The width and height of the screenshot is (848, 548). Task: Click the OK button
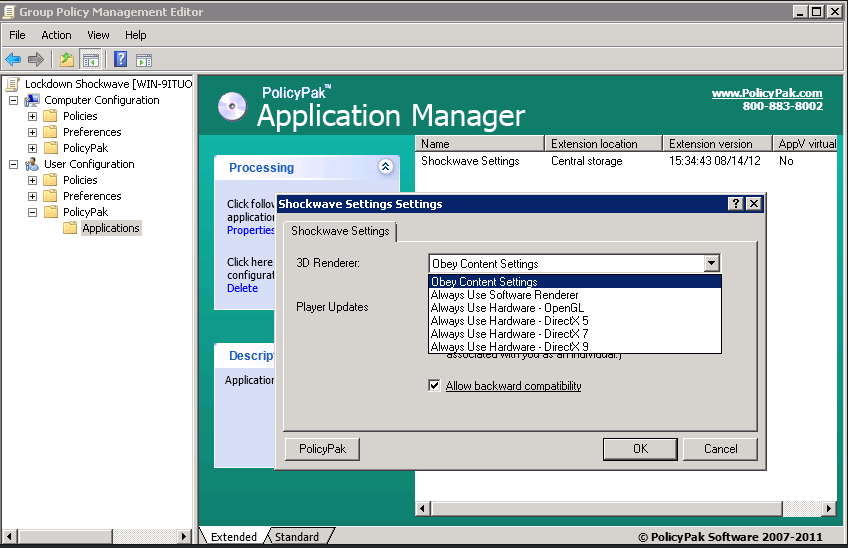pyautogui.click(x=640, y=449)
